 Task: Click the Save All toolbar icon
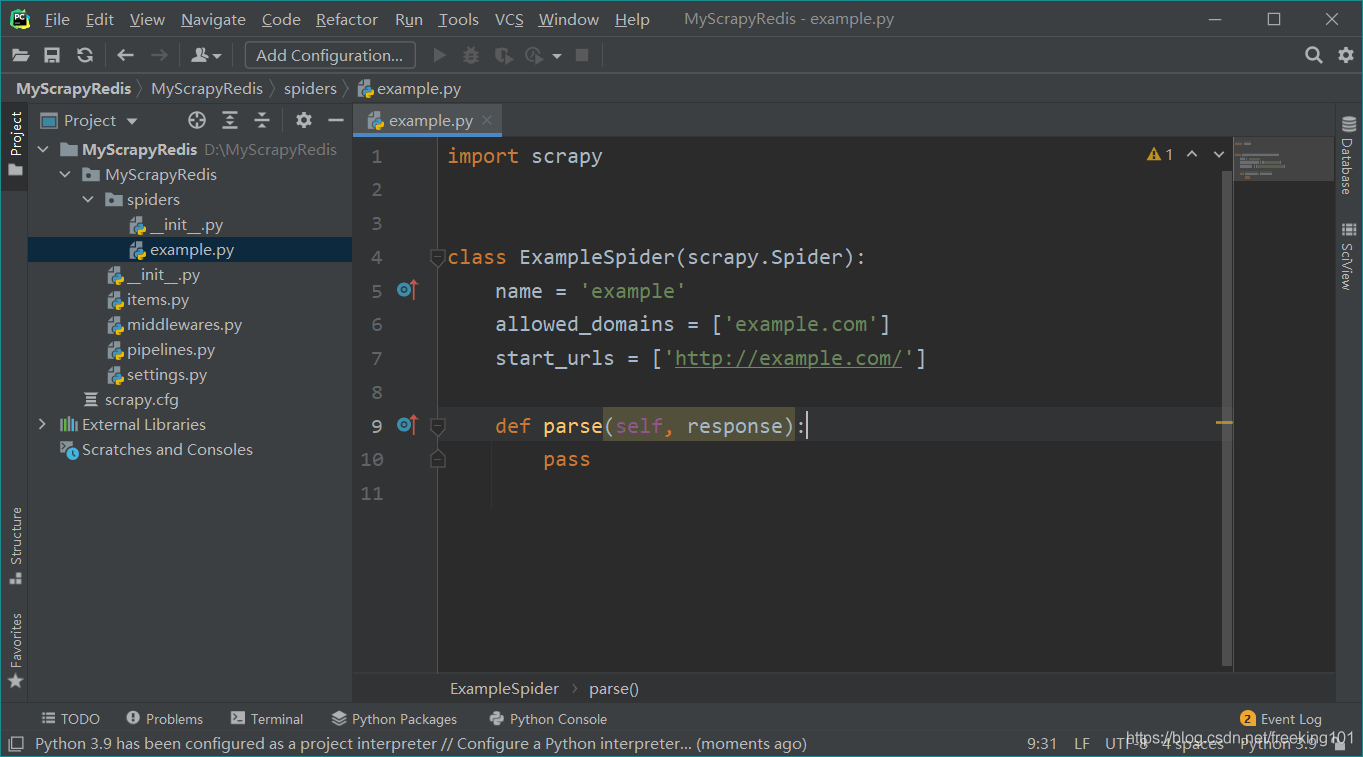click(52, 56)
